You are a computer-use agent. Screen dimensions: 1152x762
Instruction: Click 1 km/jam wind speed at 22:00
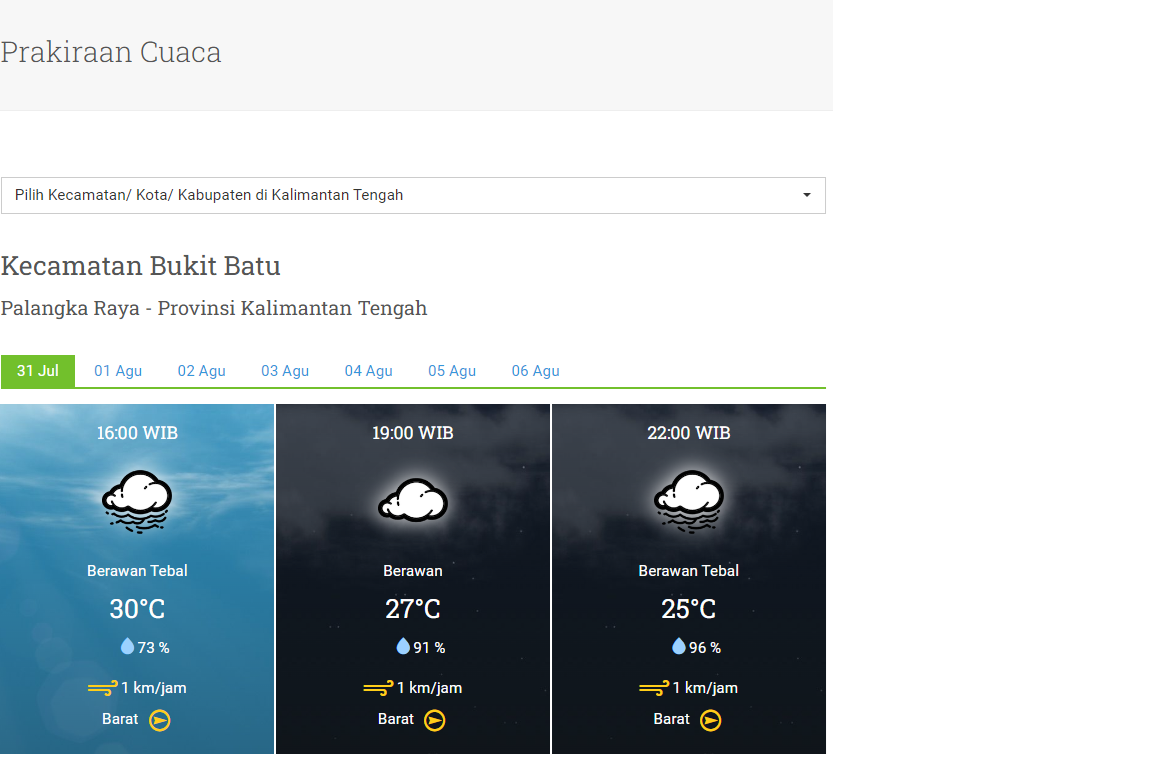[x=705, y=688]
